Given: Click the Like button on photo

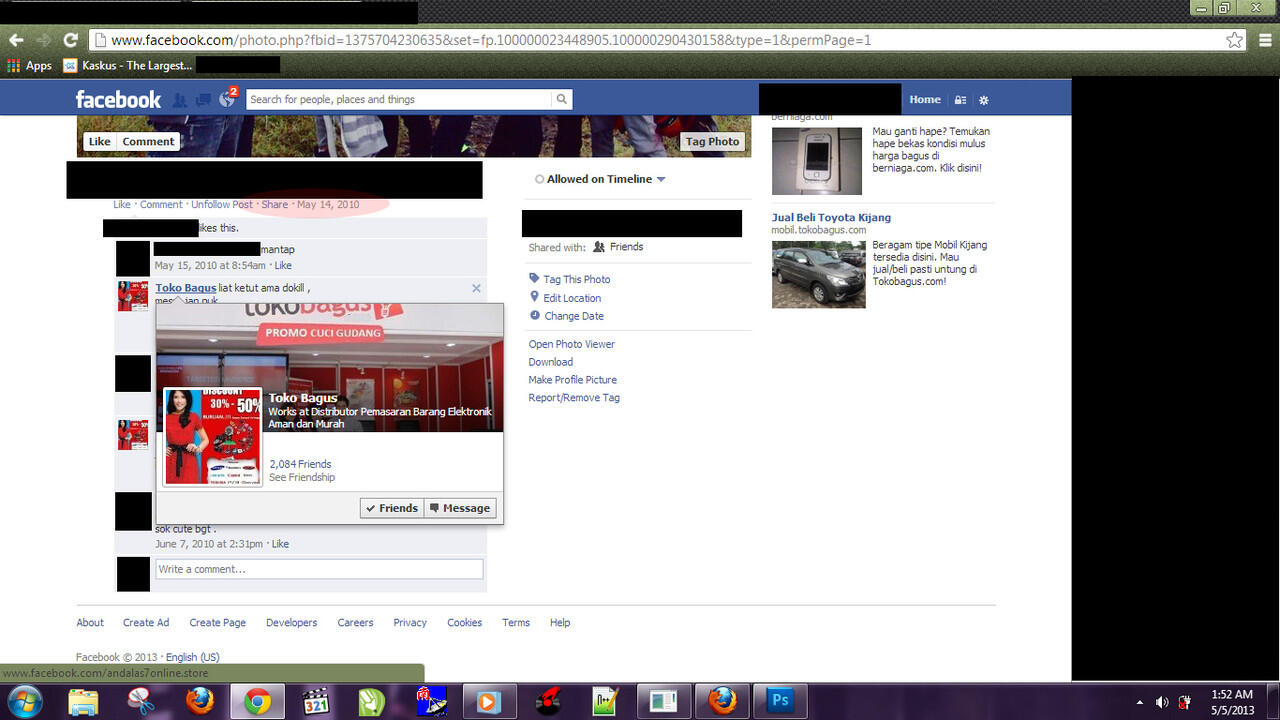Looking at the screenshot, I should point(100,141).
